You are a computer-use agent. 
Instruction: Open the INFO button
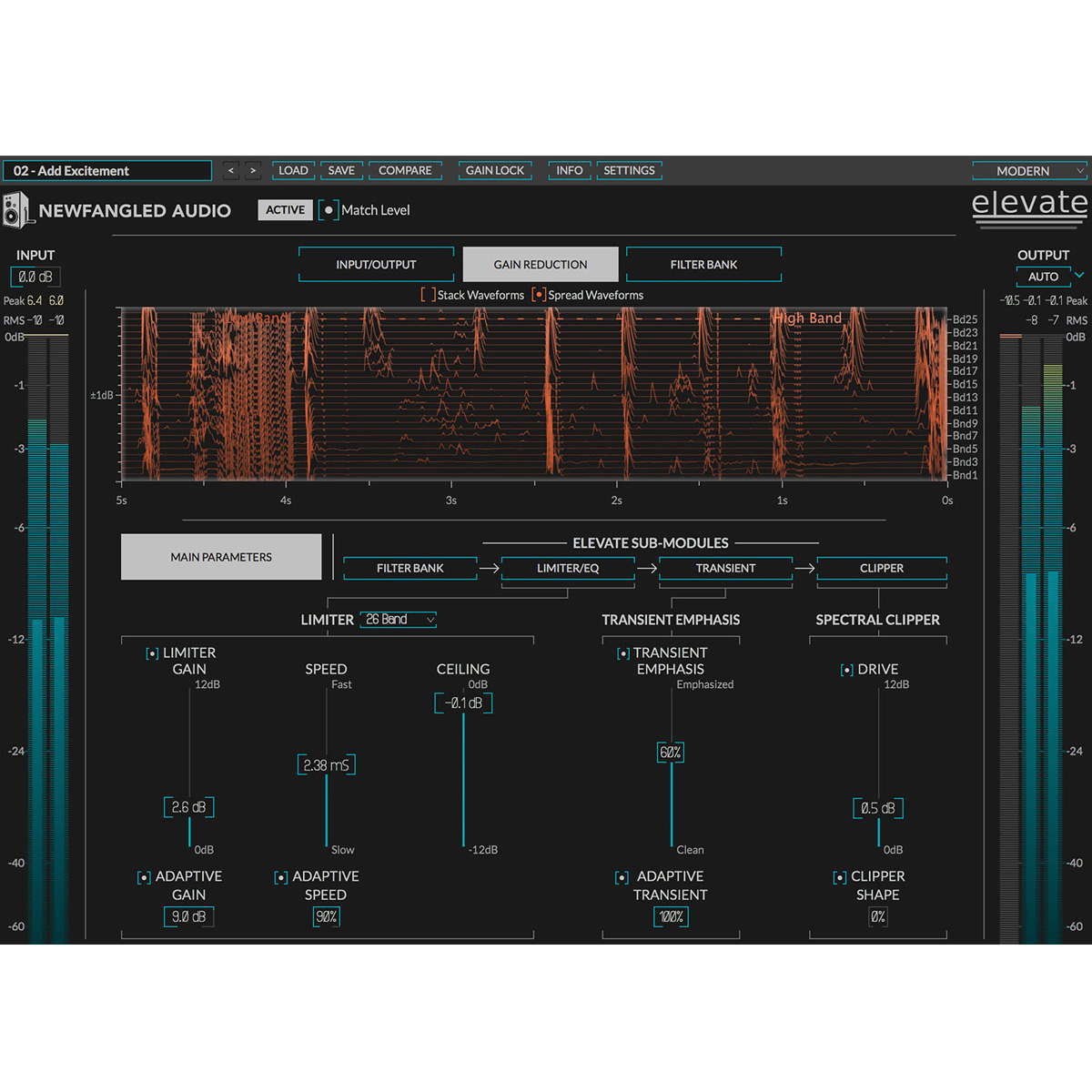pos(570,170)
